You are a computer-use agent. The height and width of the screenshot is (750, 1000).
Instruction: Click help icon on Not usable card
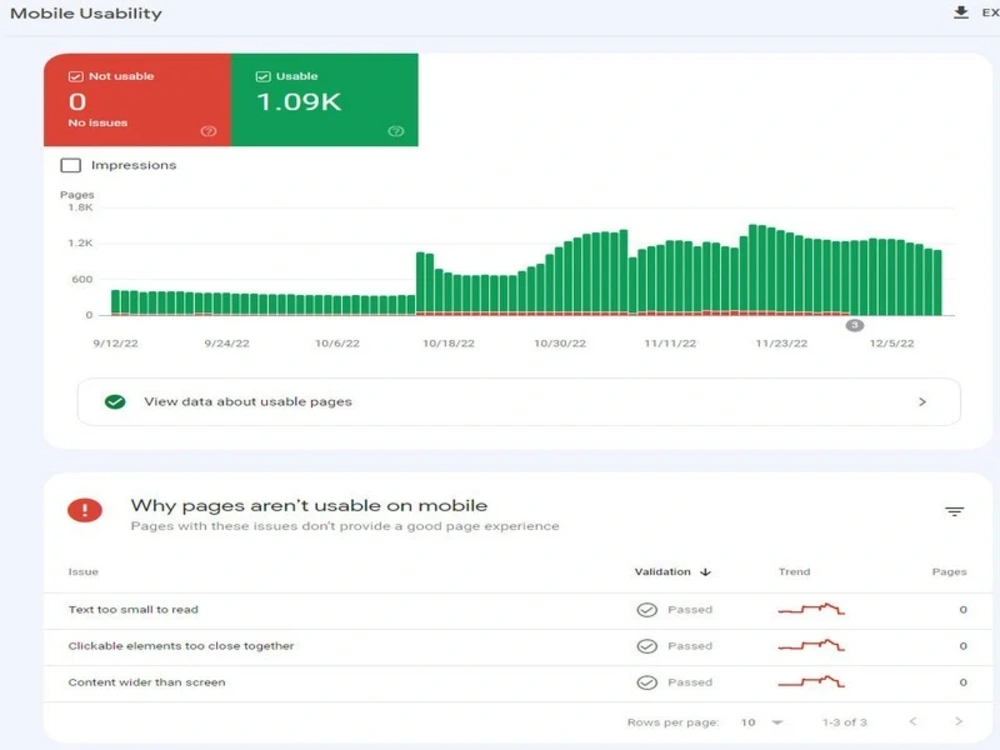[209, 131]
